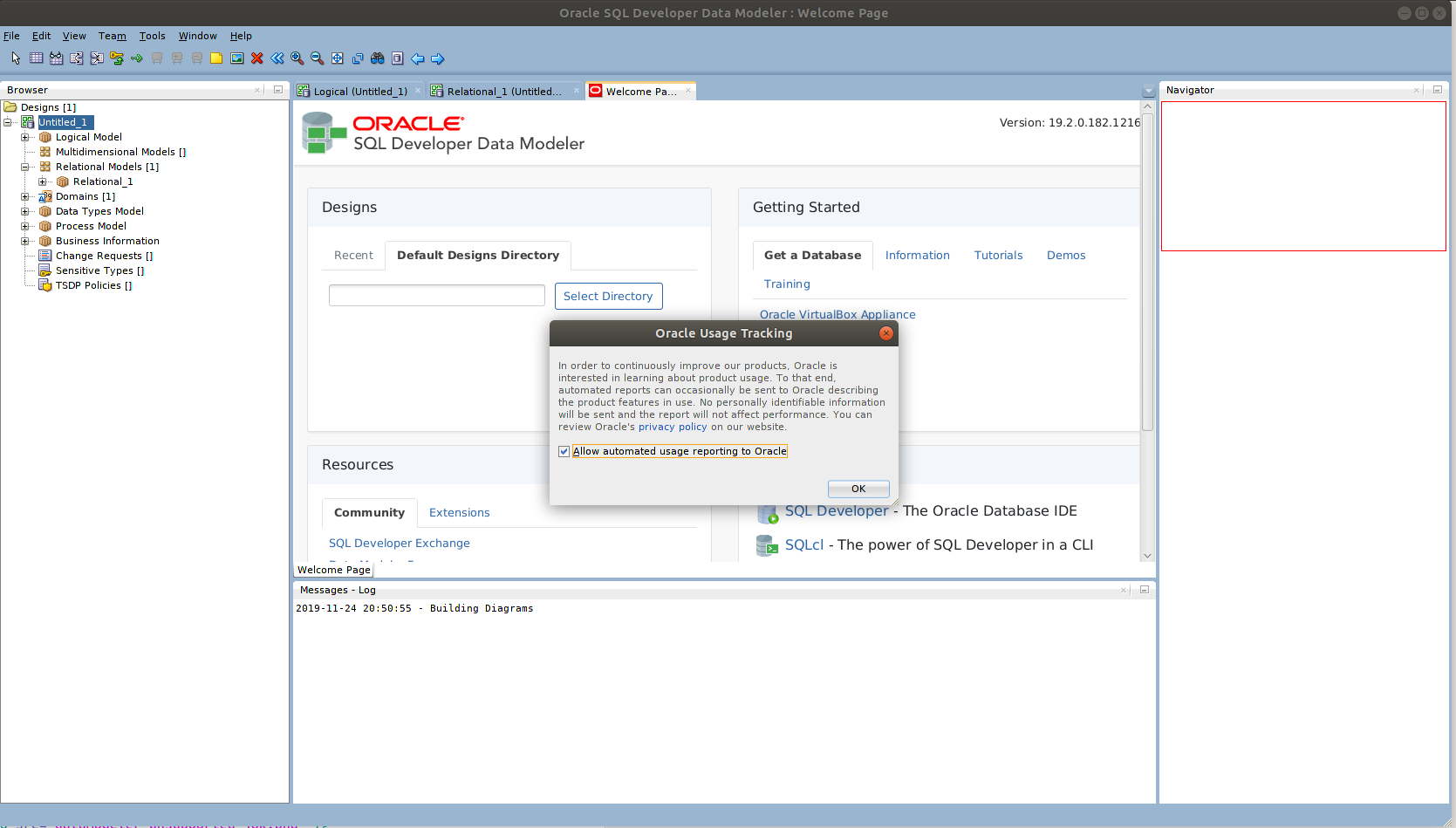Open the Tools menu
Viewport: 1456px width, 828px height.
[152, 36]
